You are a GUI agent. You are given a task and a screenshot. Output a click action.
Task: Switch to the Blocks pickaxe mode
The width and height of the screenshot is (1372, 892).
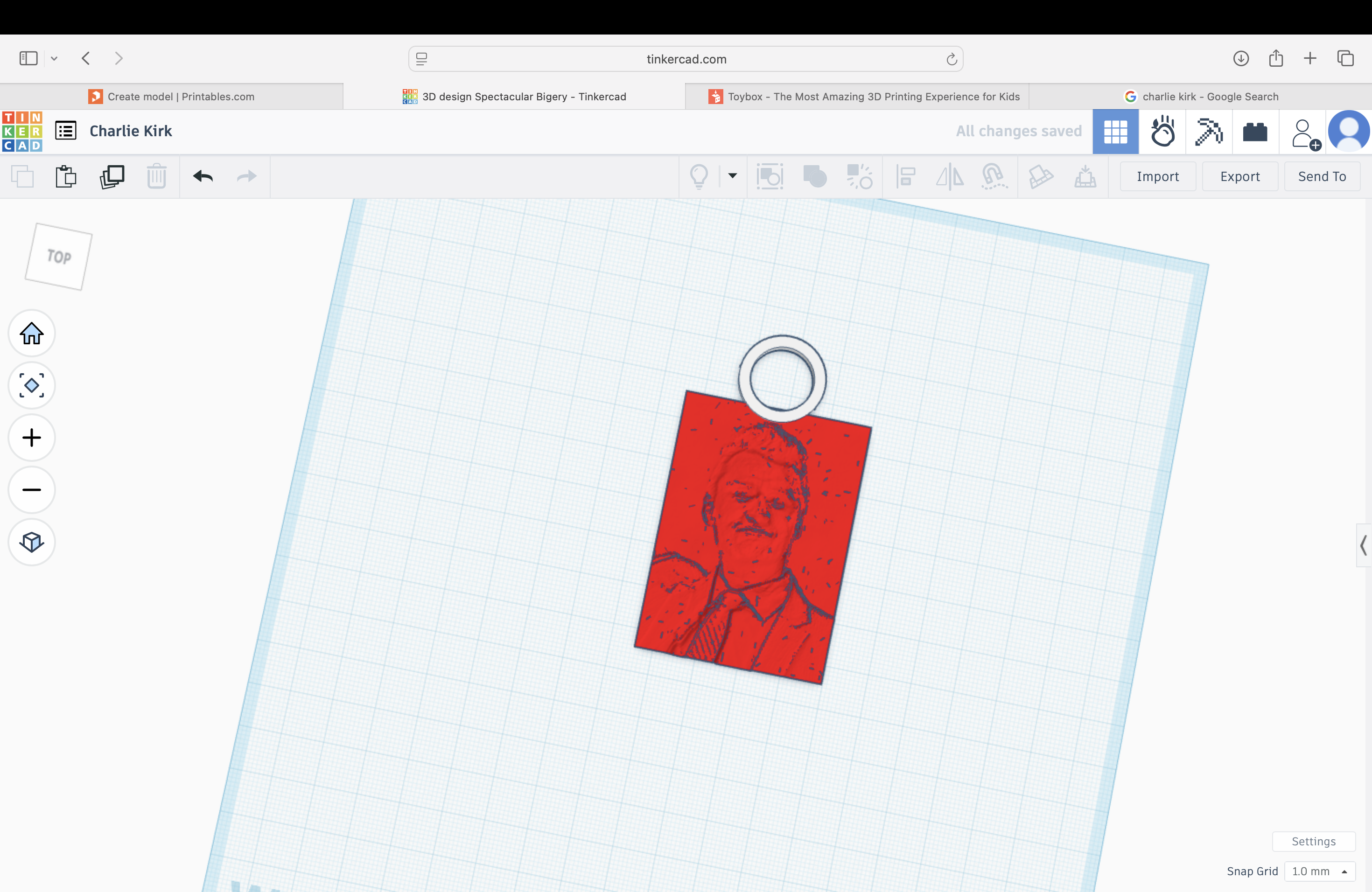[x=1209, y=132]
